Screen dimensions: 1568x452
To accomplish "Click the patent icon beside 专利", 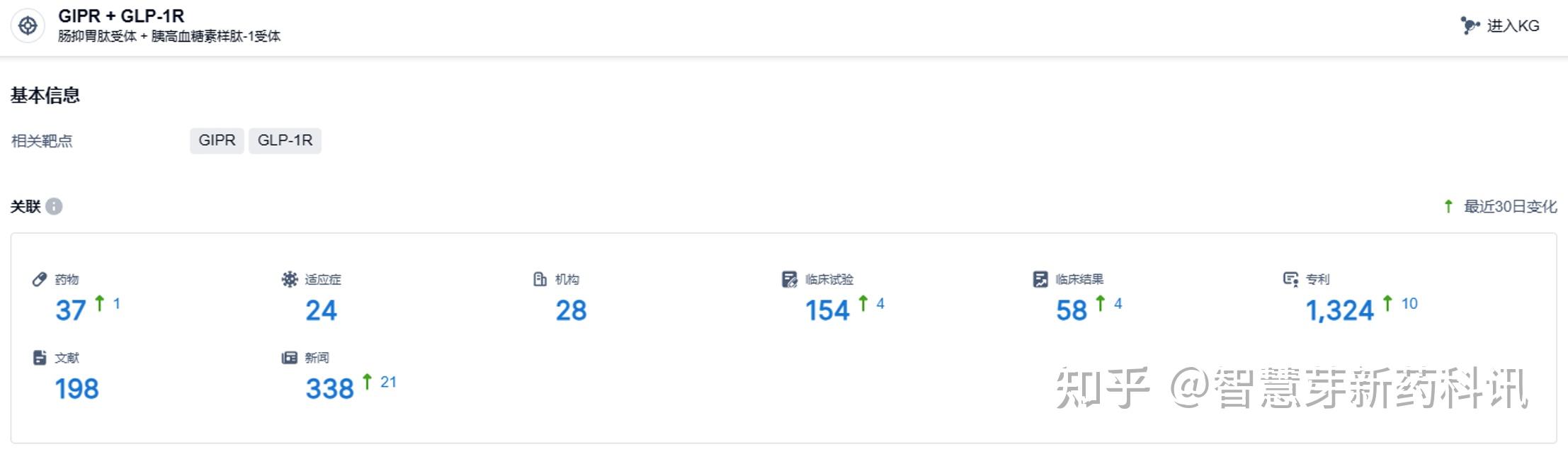I will pos(1290,279).
